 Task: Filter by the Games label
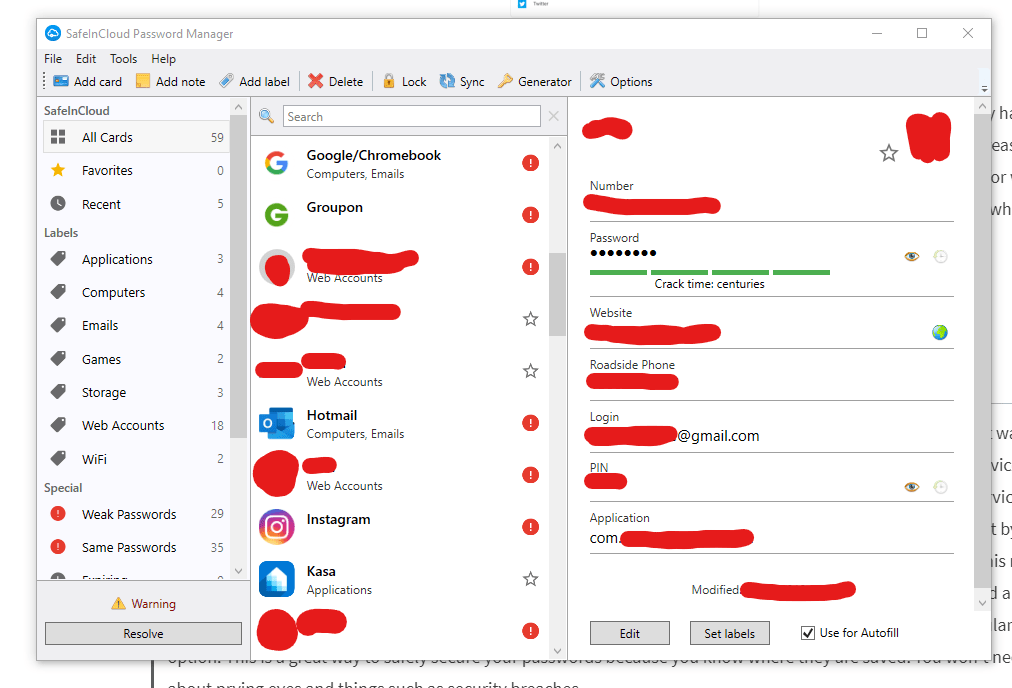pyautogui.click(x=136, y=359)
